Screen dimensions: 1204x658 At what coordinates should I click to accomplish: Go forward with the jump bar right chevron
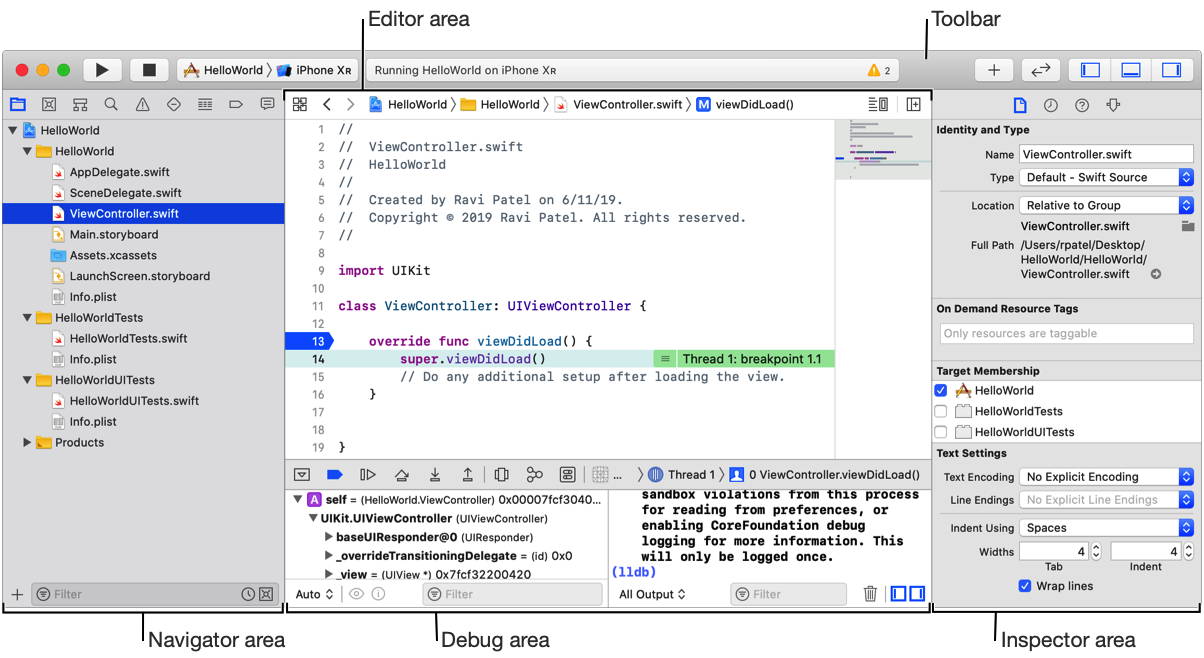point(350,104)
